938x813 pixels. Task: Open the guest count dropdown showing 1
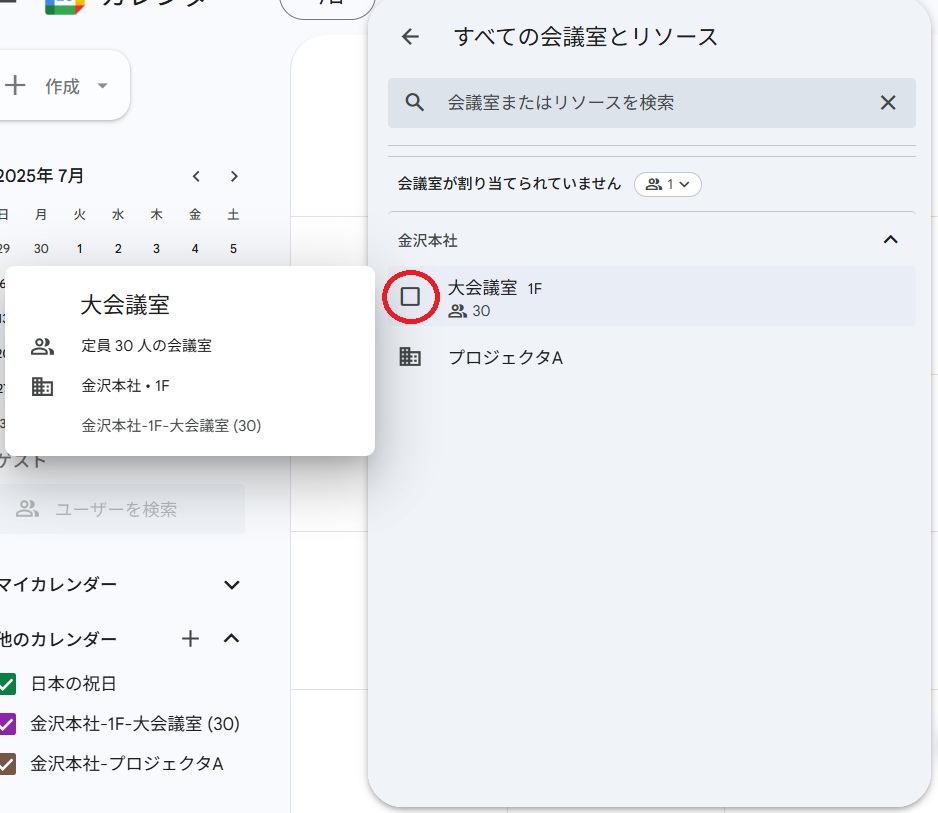click(x=668, y=184)
